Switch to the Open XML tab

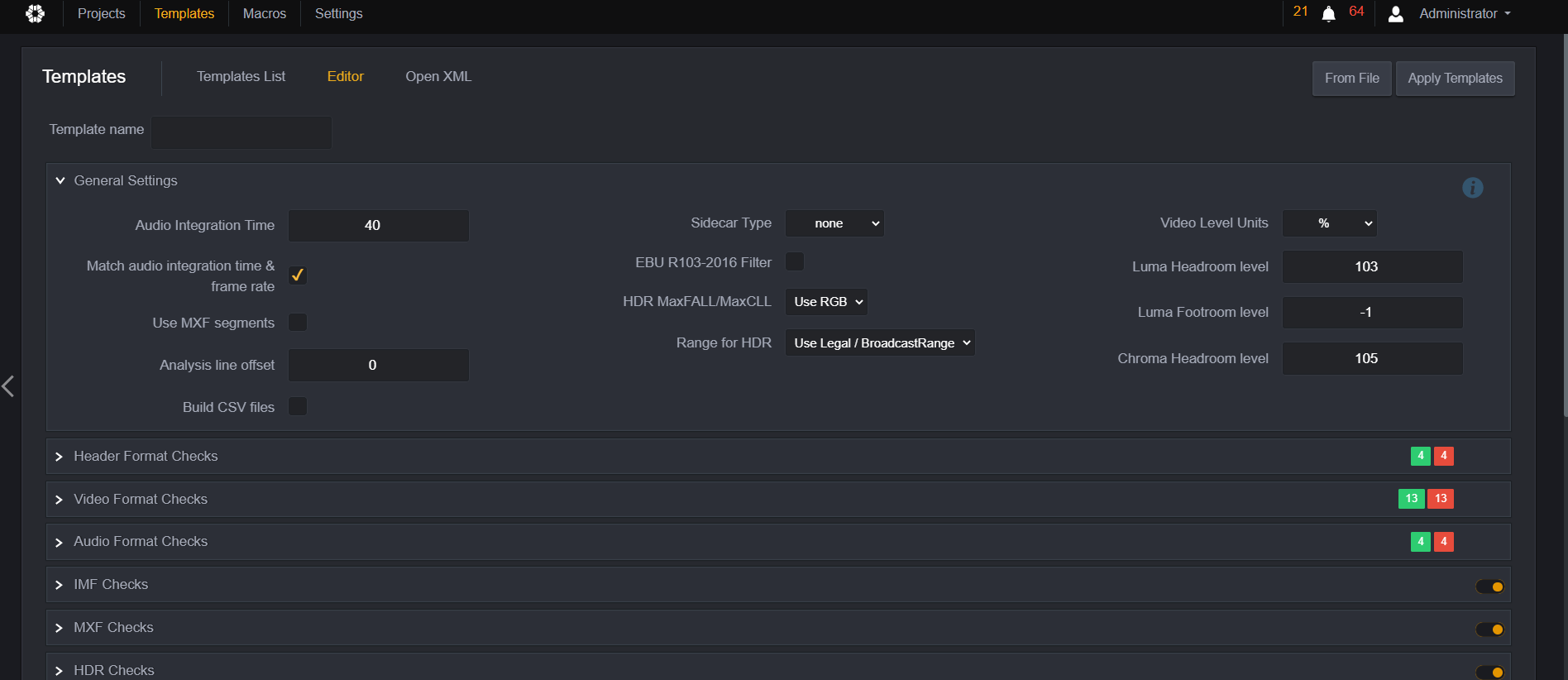tap(438, 77)
